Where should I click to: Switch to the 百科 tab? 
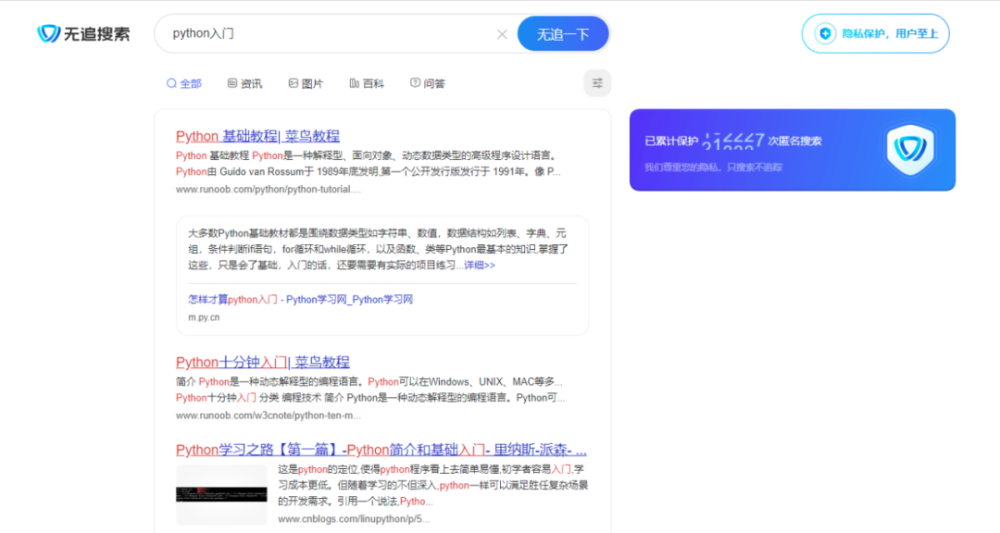click(367, 84)
